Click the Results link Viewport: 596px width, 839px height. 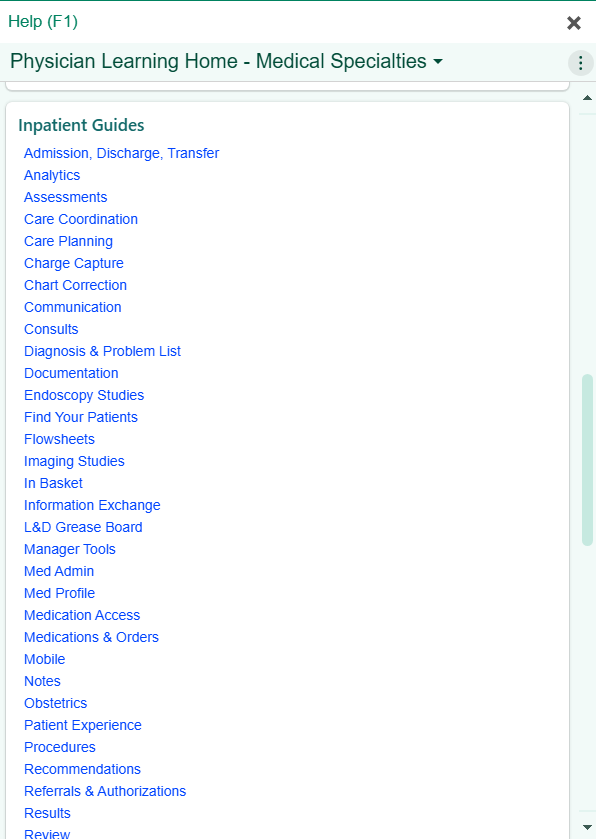pyautogui.click(x=47, y=811)
